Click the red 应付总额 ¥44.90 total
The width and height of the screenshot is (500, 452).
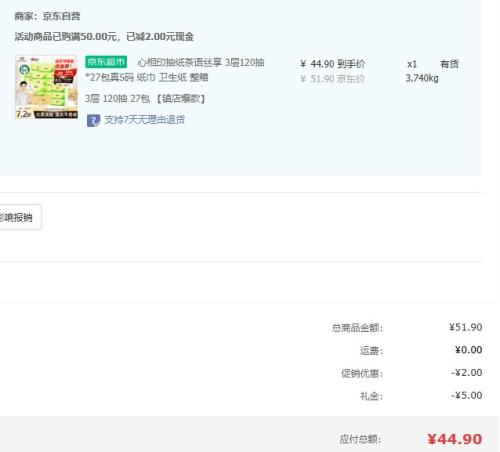point(455,439)
